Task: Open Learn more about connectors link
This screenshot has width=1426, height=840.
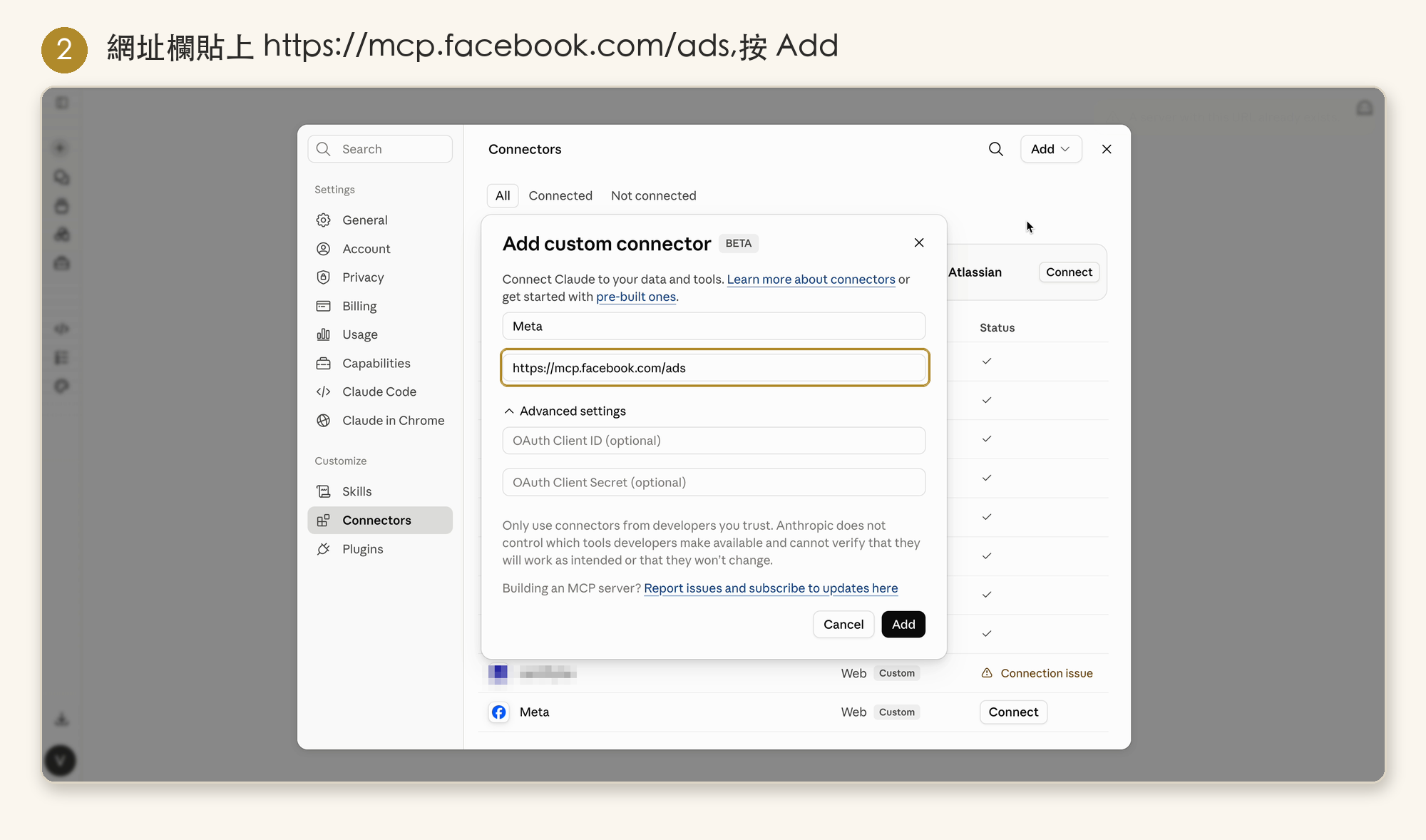Action: coord(811,280)
